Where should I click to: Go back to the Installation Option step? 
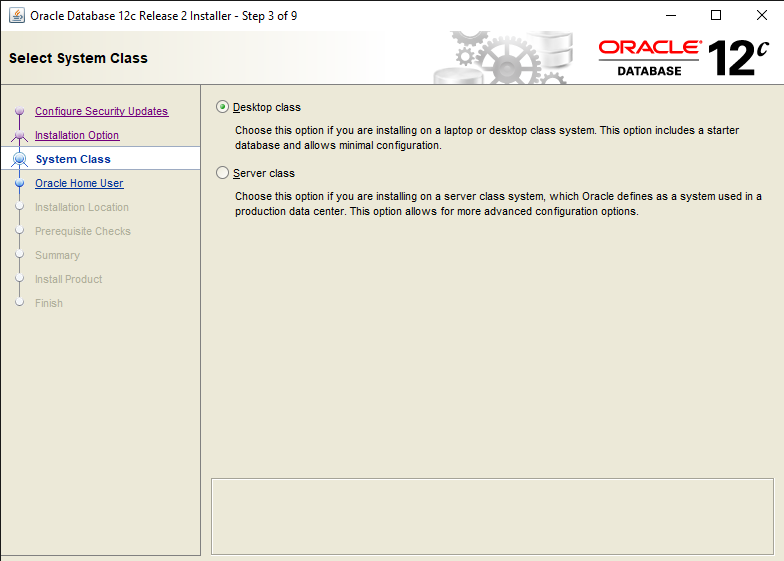(x=77, y=135)
